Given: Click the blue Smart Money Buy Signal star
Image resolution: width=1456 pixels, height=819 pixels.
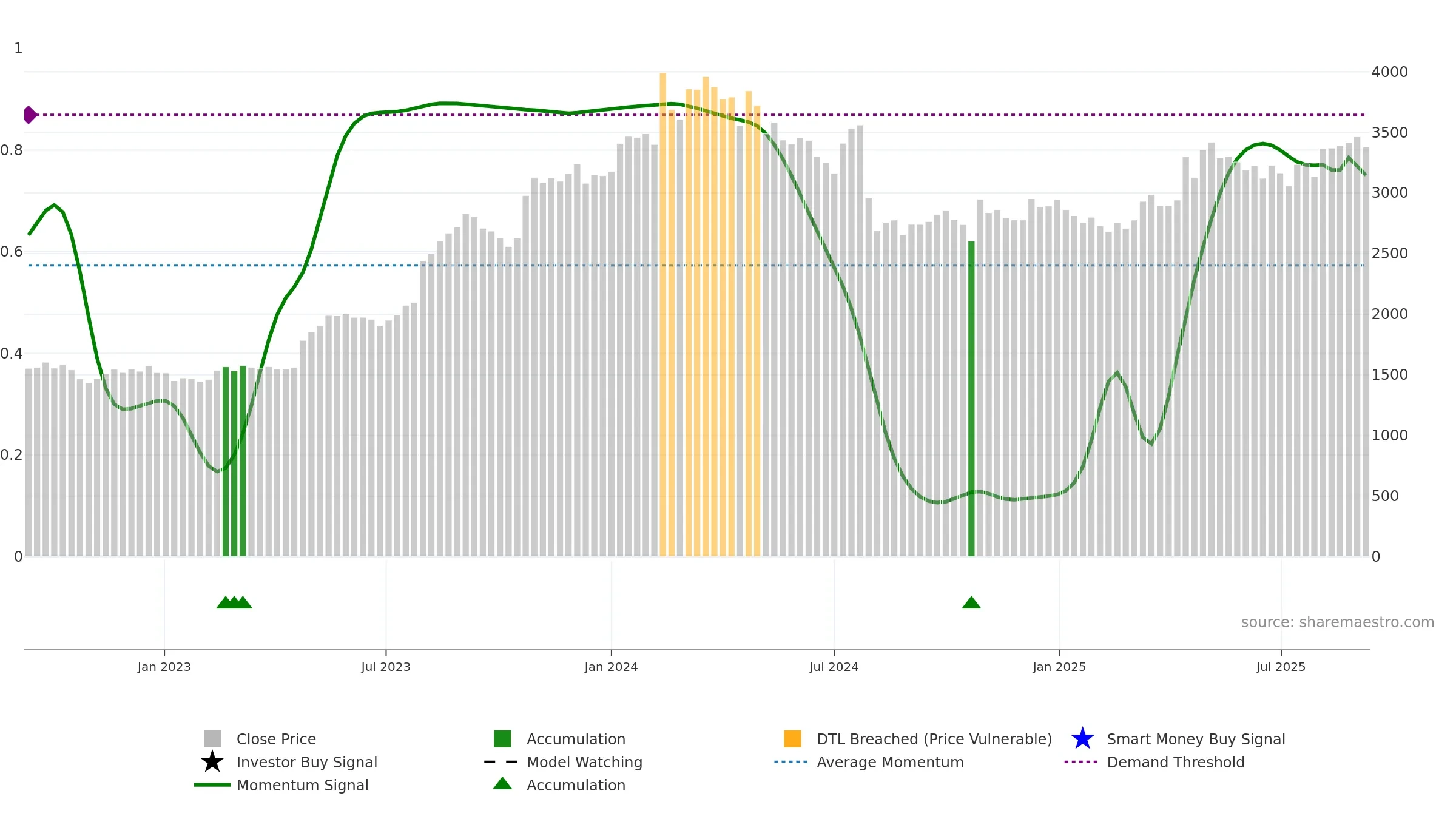Looking at the screenshot, I should coord(1082,739).
